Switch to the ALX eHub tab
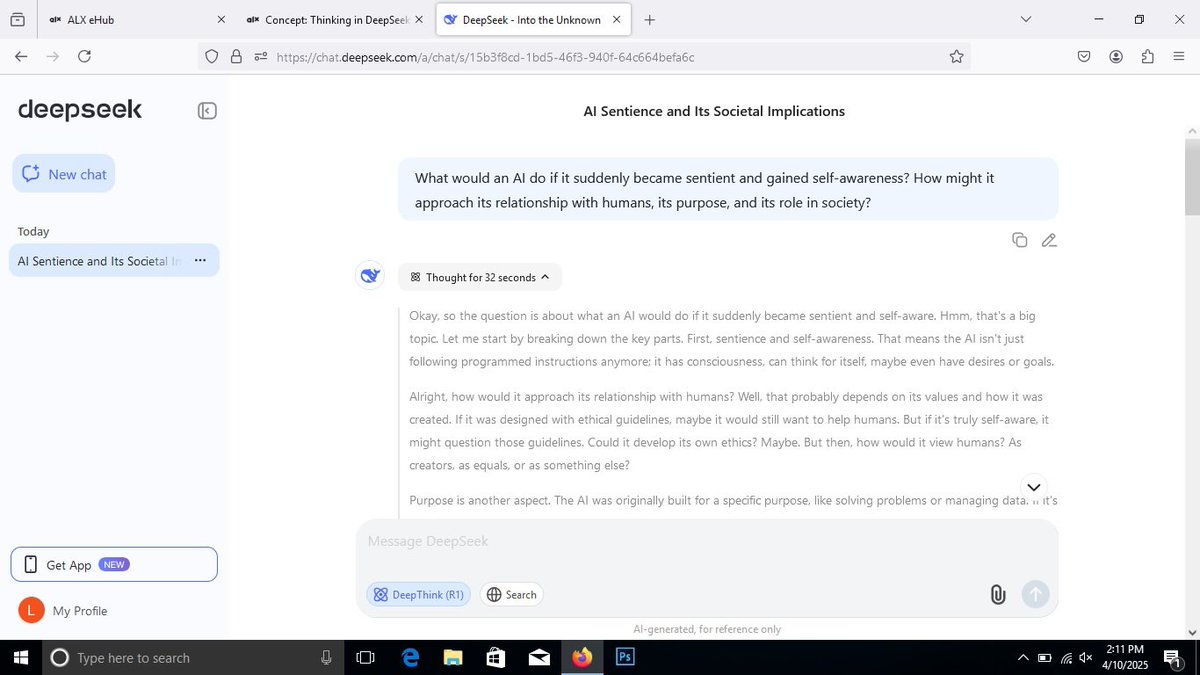The image size is (1200, 675). pyautogui.click(x=138, y=19)
